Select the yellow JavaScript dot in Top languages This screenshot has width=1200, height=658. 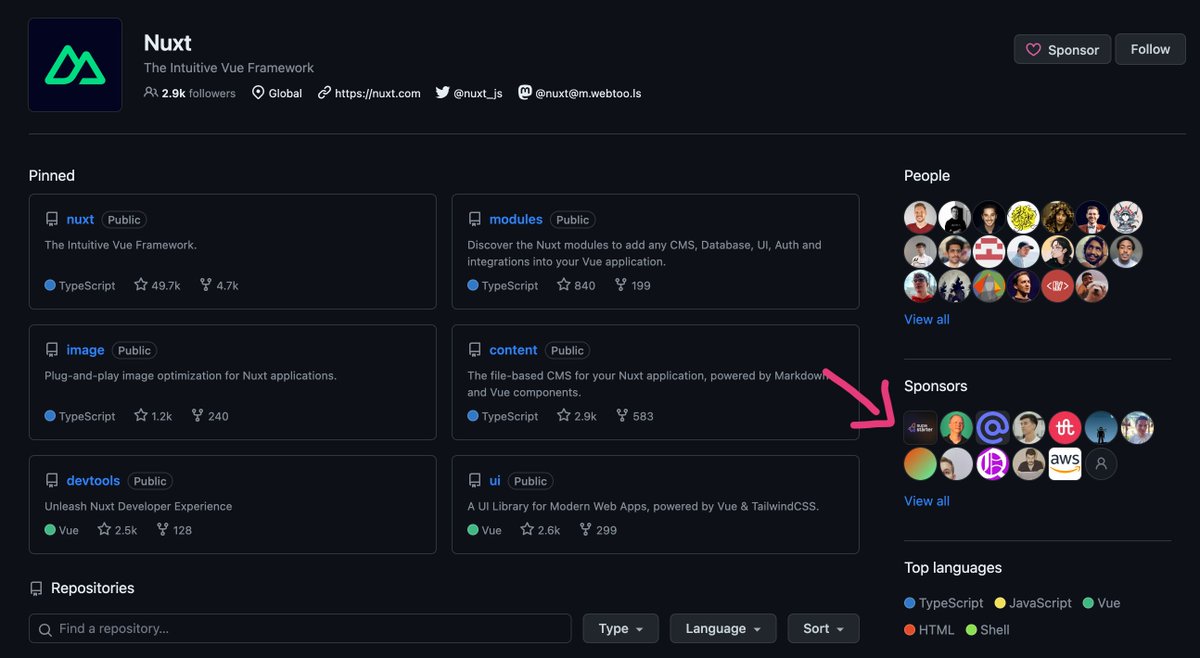(x=1001, y=603)
